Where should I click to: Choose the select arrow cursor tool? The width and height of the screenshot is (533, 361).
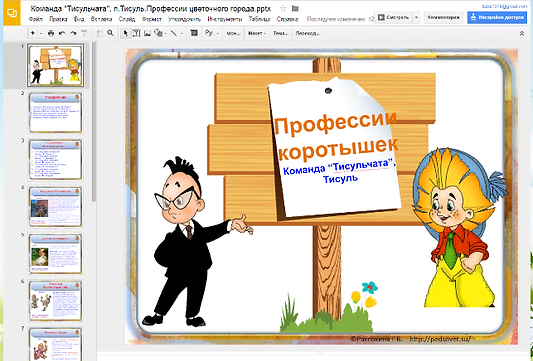pyautogui.click(x=126, y=33)
